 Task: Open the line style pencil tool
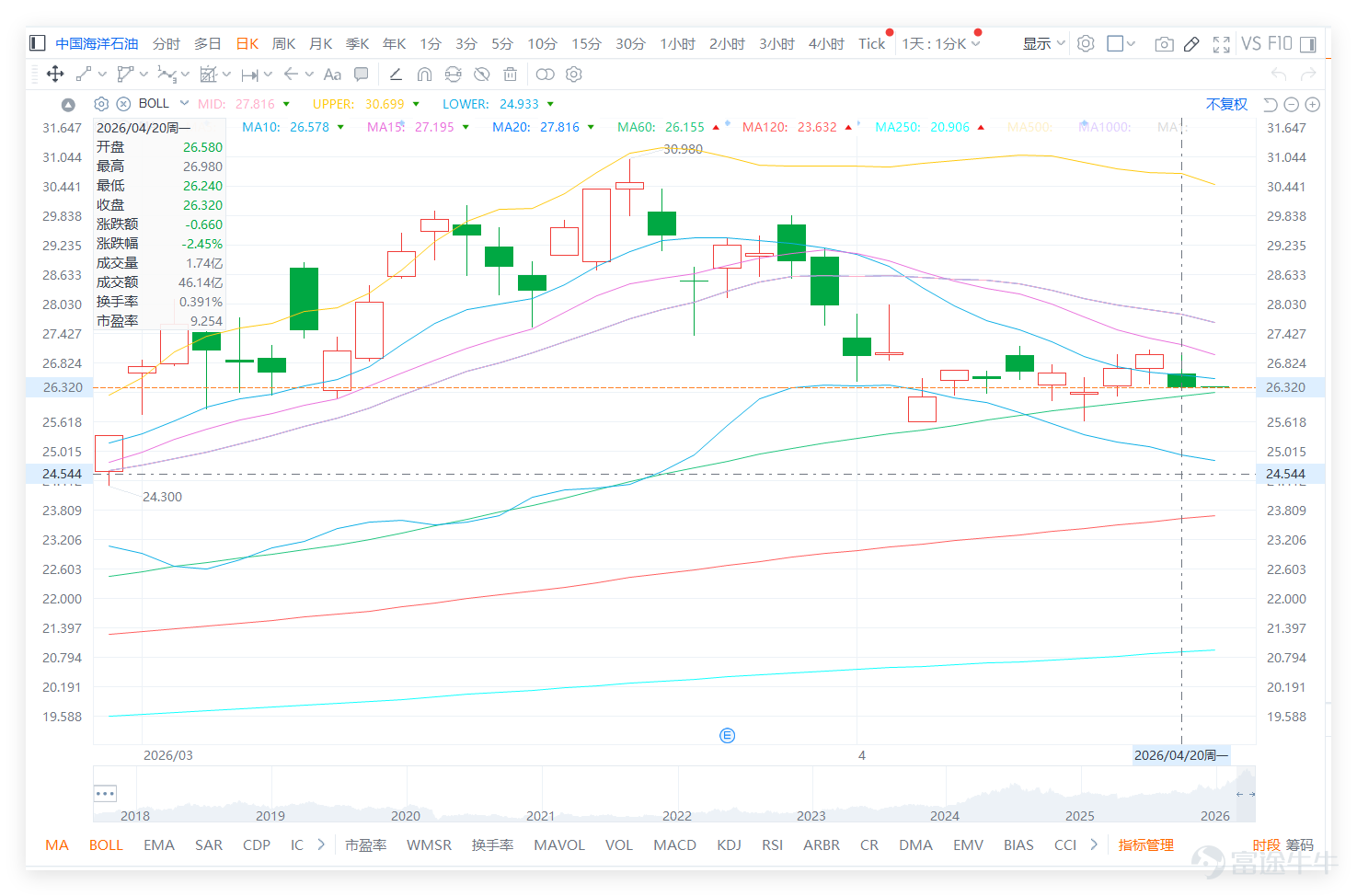(x=396, y=75)
